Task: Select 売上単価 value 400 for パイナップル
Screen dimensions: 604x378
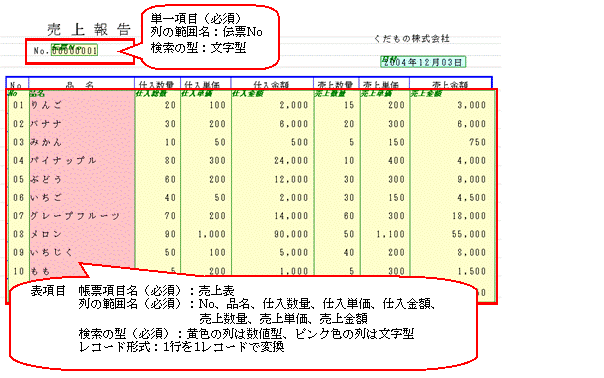Action: 396,161
